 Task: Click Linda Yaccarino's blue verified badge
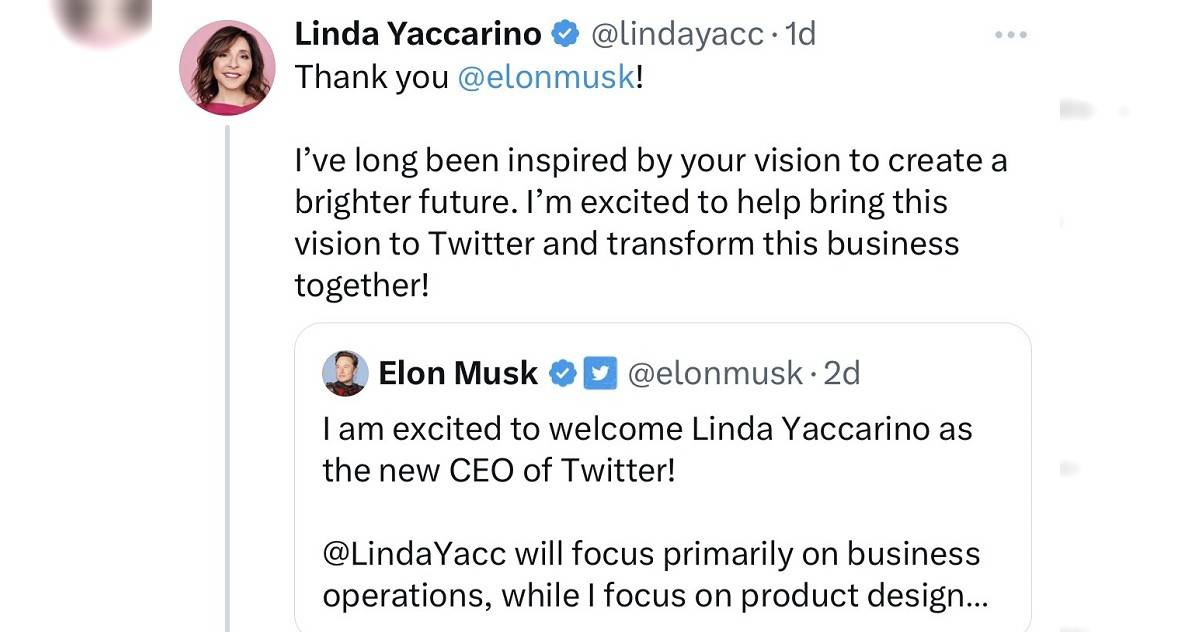click(x=566, y=34)
